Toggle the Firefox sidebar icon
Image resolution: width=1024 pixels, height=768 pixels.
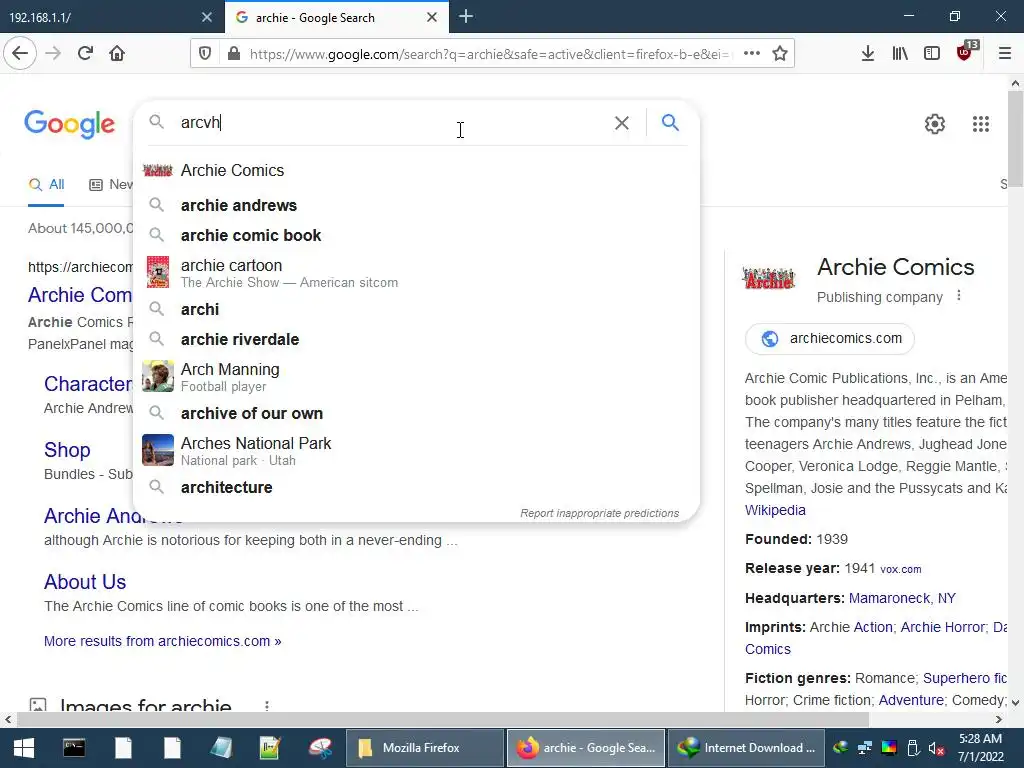(x=932, y=54)
